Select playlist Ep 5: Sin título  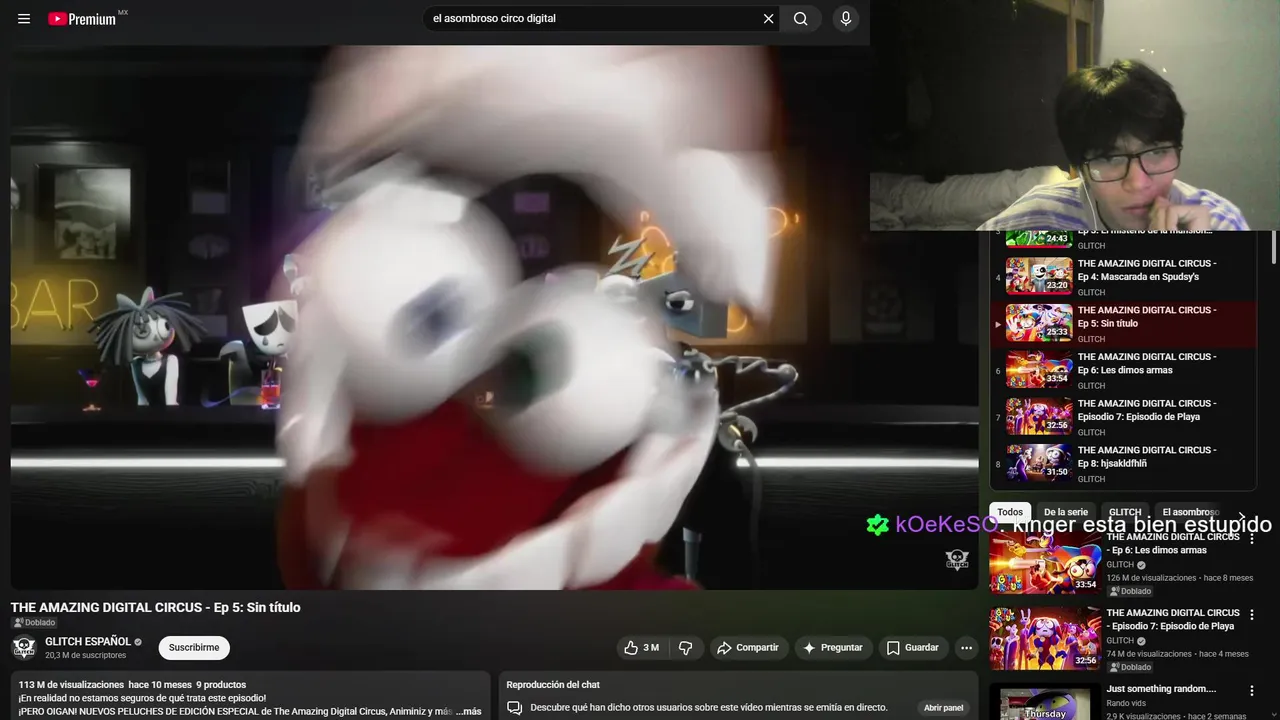click(x=1123, y=324)
